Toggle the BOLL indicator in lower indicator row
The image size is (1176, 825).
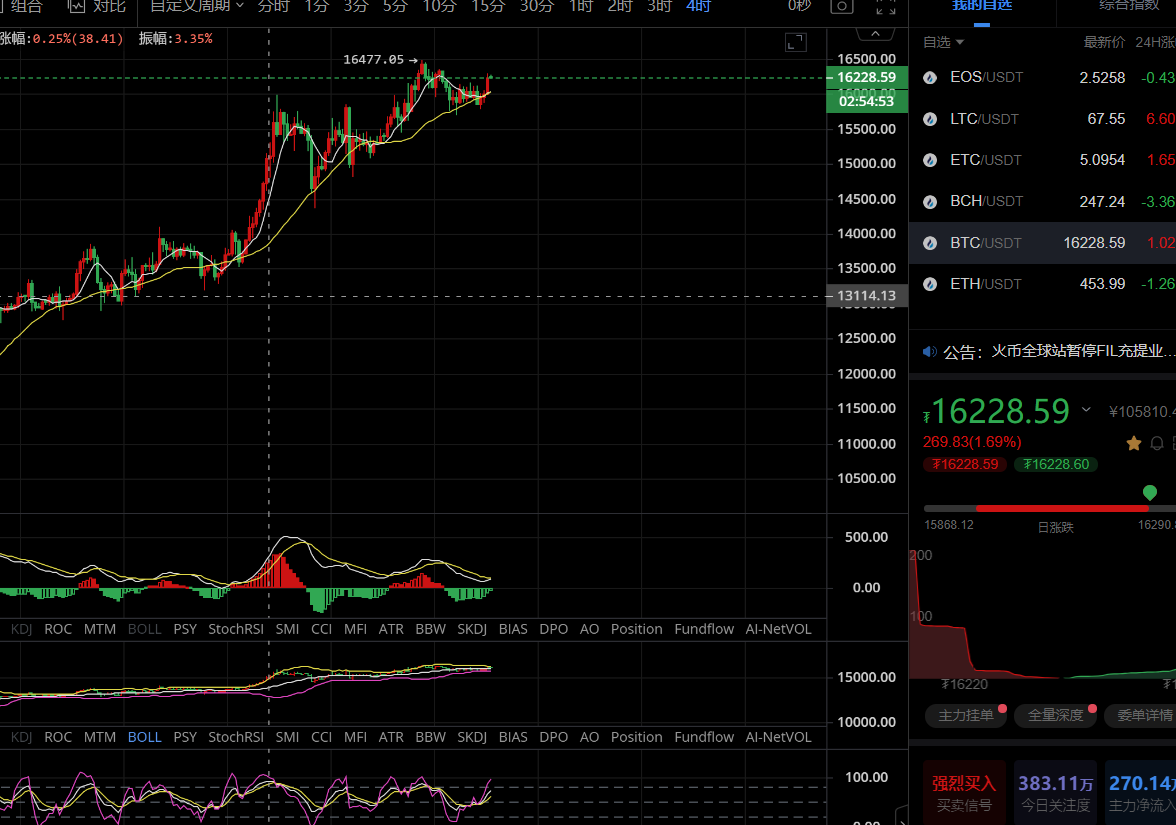[144, 737]
